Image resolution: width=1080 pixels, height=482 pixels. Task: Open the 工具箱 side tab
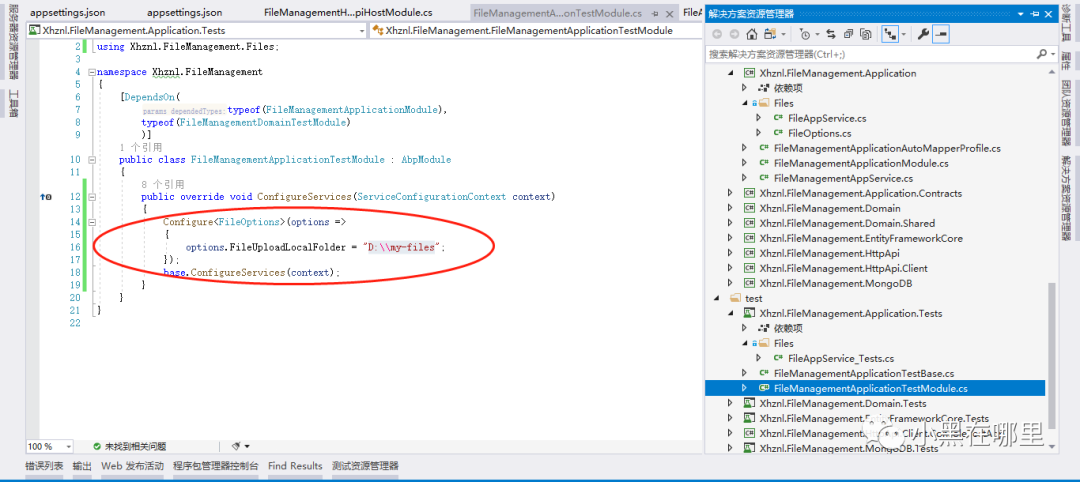click(13, 104)
